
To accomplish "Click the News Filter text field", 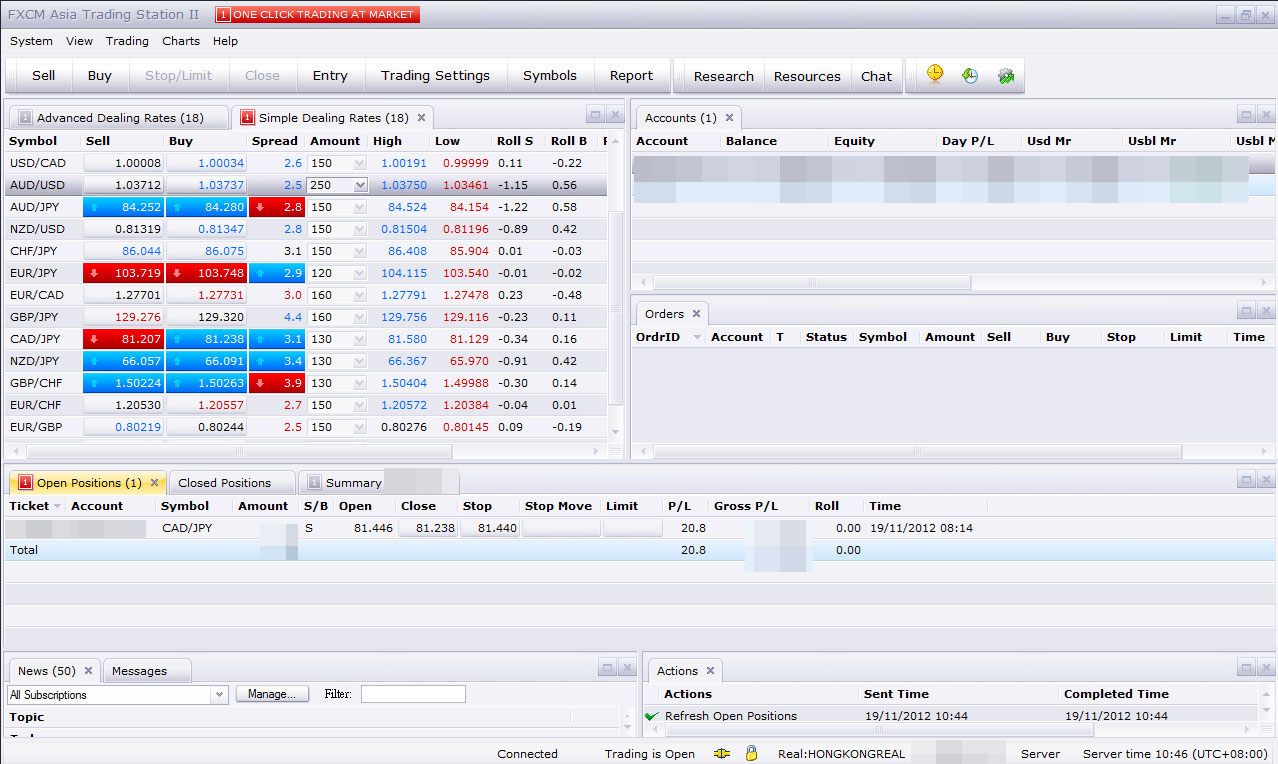I will 413,694.
